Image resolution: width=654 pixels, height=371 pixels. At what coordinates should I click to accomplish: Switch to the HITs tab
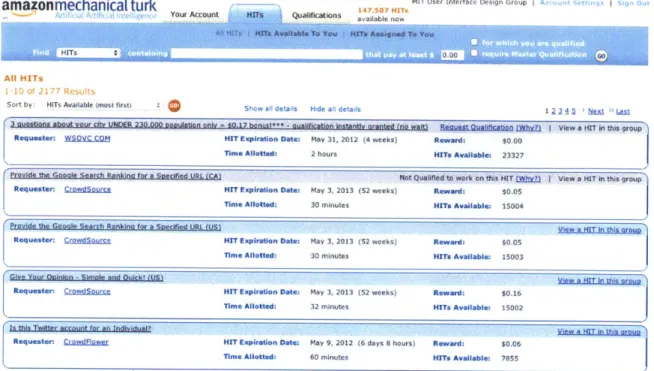click(254, 15)
